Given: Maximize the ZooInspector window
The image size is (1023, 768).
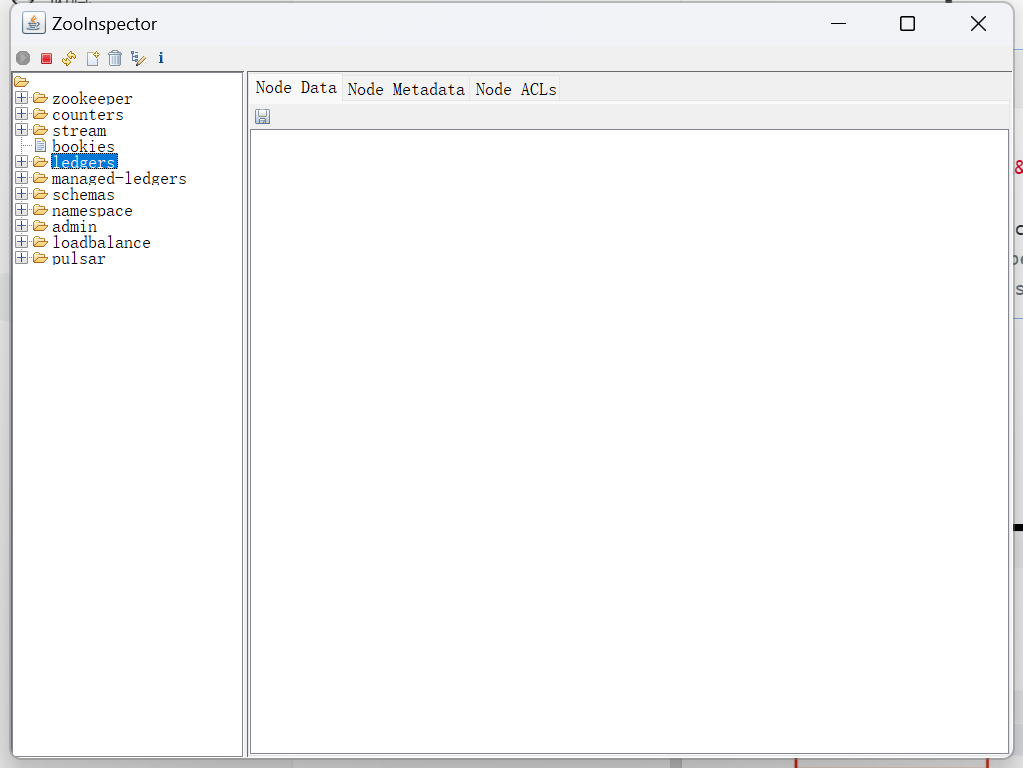Looking at the screenshot, I should click(x=907, y=23).
